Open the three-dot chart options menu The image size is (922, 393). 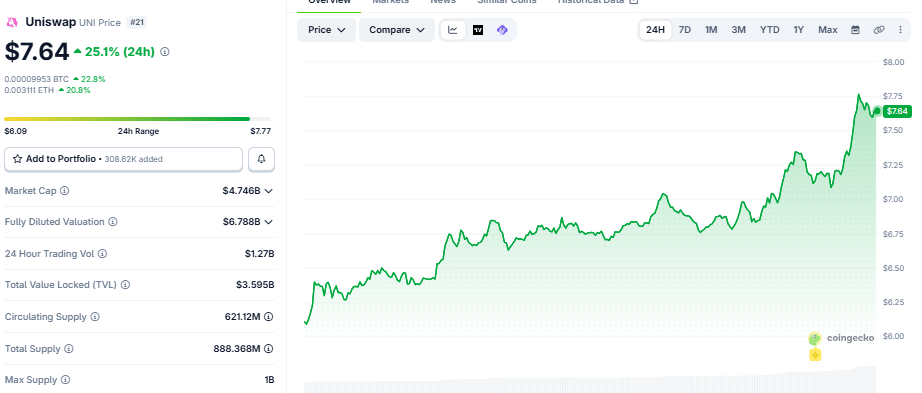point(900,30)
